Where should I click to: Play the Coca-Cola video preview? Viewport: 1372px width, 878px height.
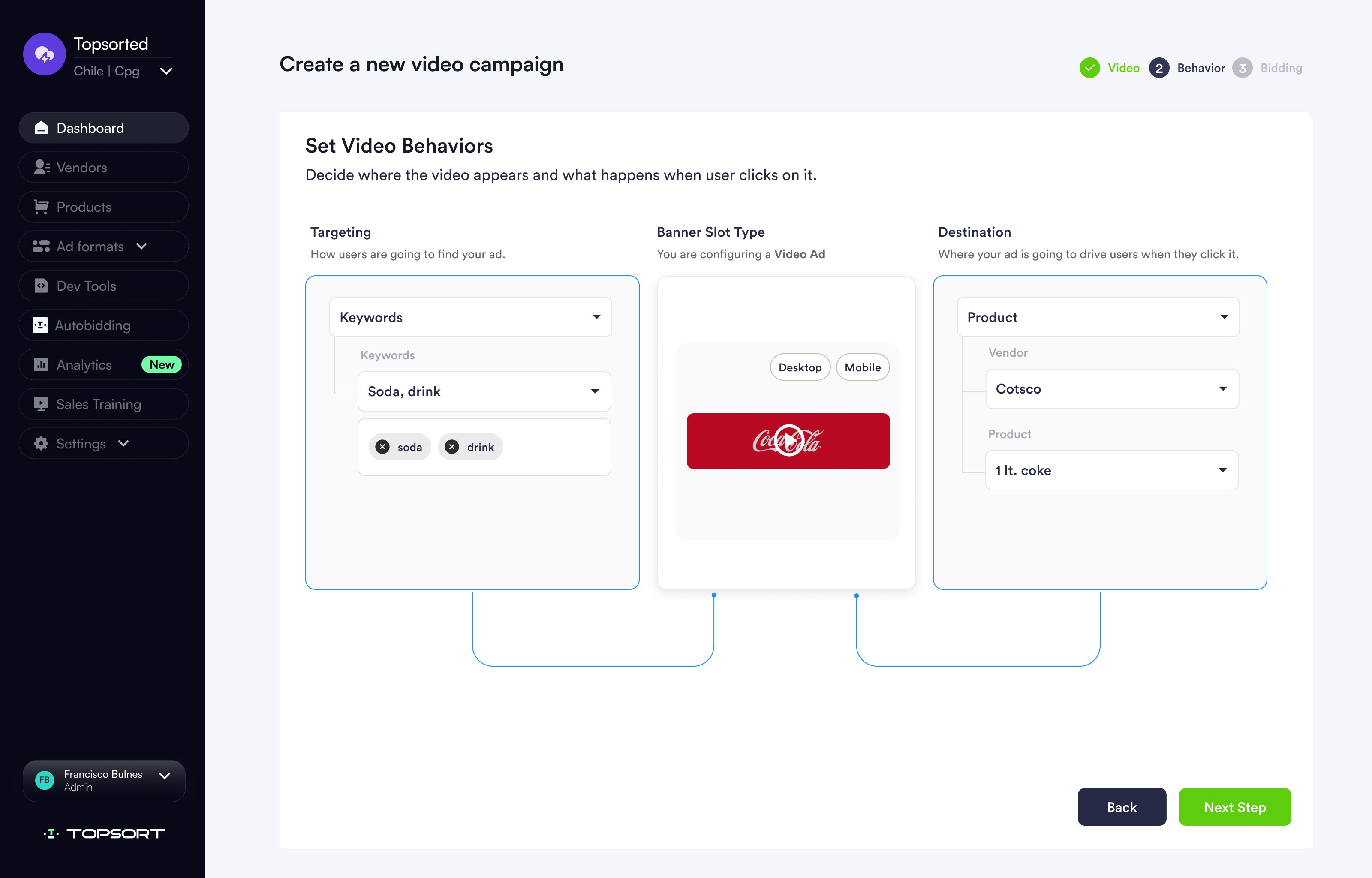point(788,441)
